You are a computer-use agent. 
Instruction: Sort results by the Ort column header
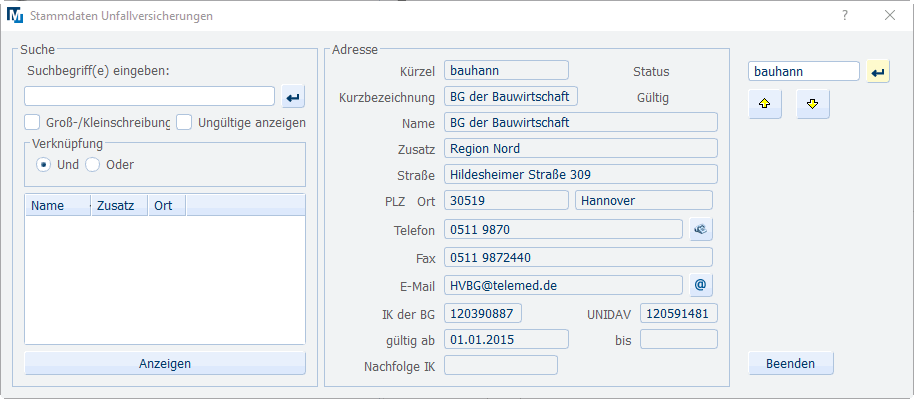pyautogui.click(x=167, y=205)
